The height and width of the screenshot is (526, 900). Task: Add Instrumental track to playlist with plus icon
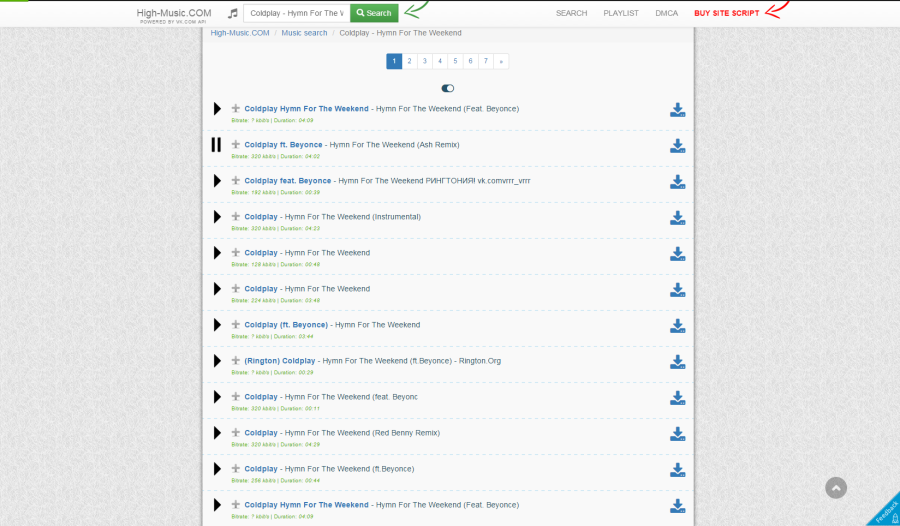pos(235,216)
